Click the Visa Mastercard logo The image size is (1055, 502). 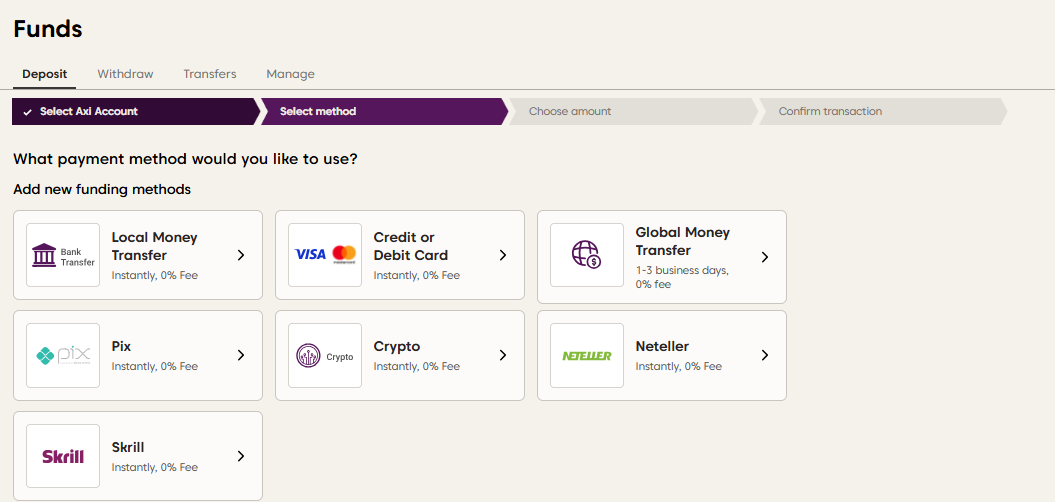[x=325, y=255]
